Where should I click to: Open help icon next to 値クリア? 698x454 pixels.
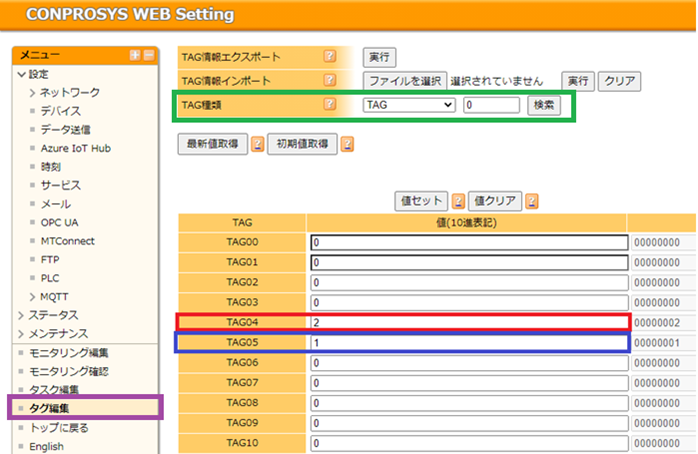tap(532, 201)
